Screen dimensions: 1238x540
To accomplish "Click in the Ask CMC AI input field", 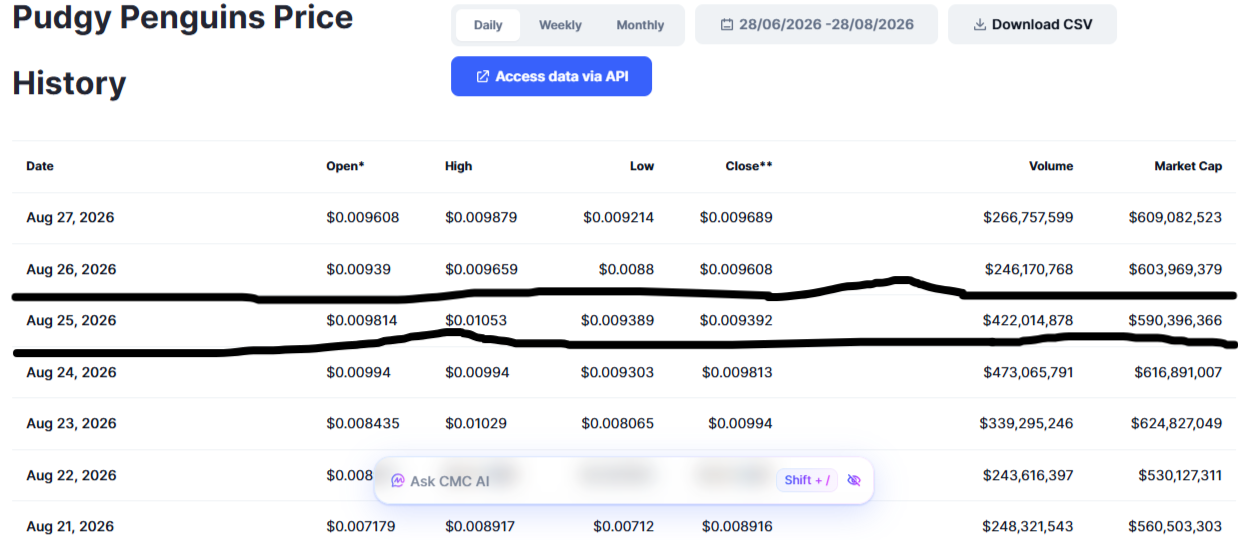I will click(x=580, y=481).
